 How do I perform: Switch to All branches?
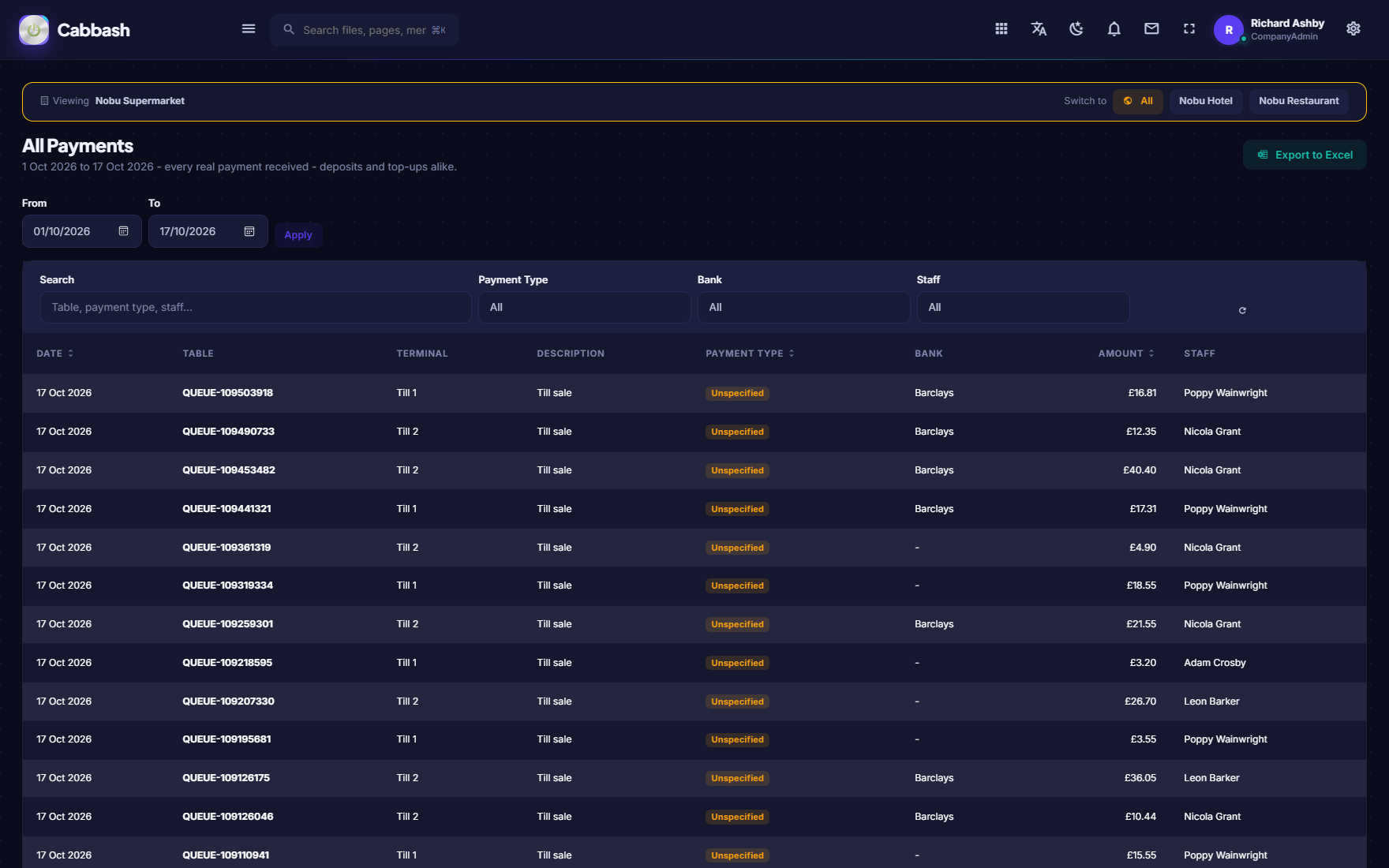[x=1138, y=101]
